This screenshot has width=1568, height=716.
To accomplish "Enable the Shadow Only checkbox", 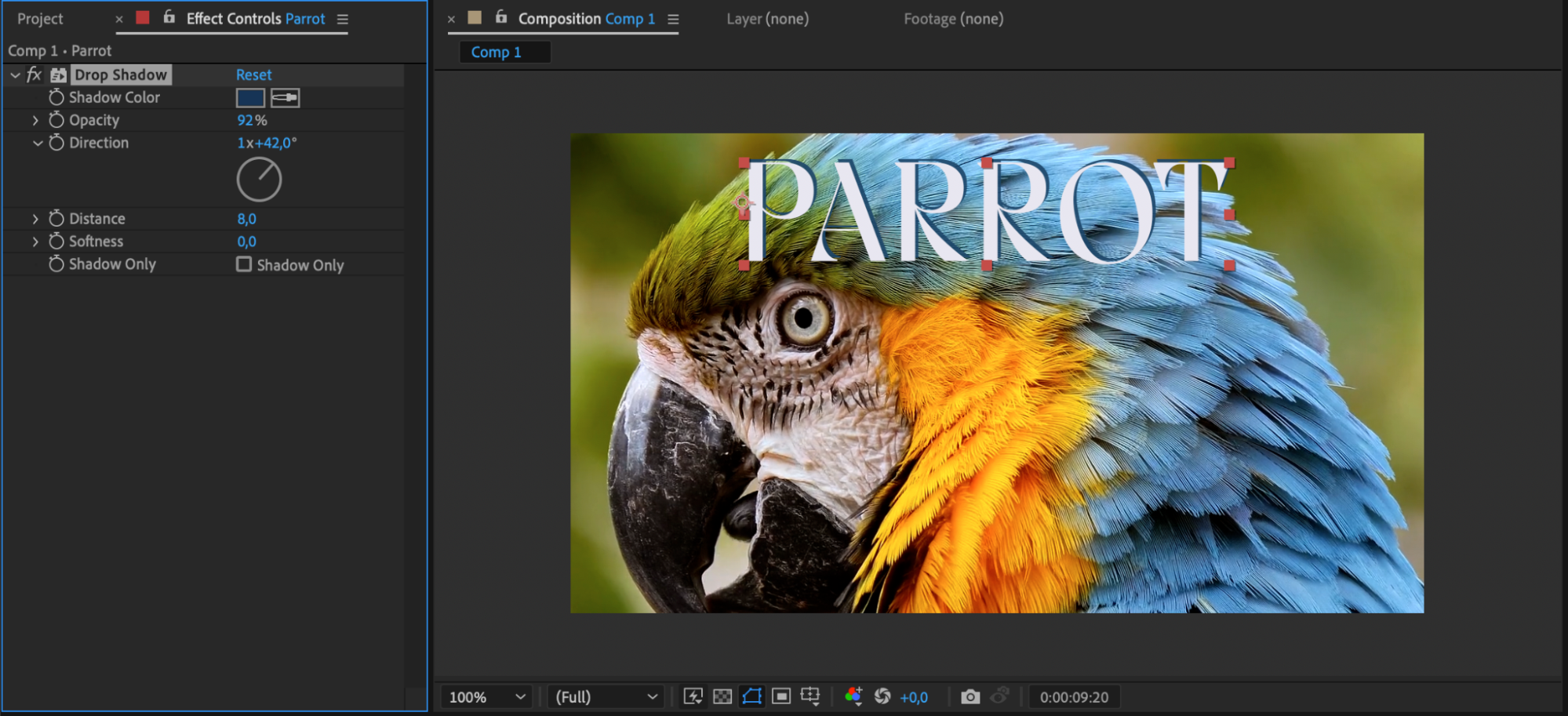I will pyautogui.click(x=244, y=264).
